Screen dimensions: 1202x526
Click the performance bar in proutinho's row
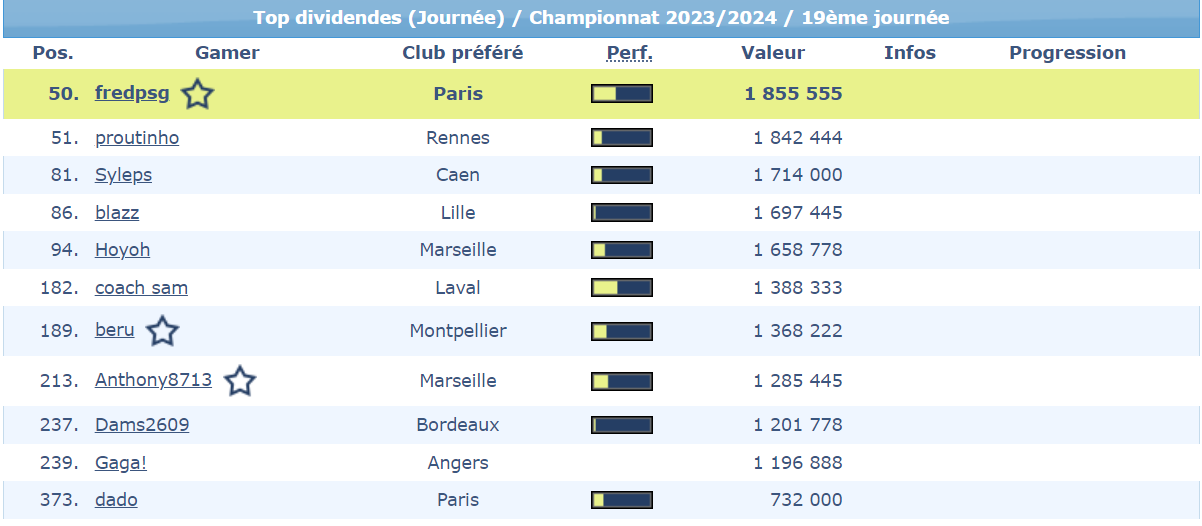pos(621,138)
